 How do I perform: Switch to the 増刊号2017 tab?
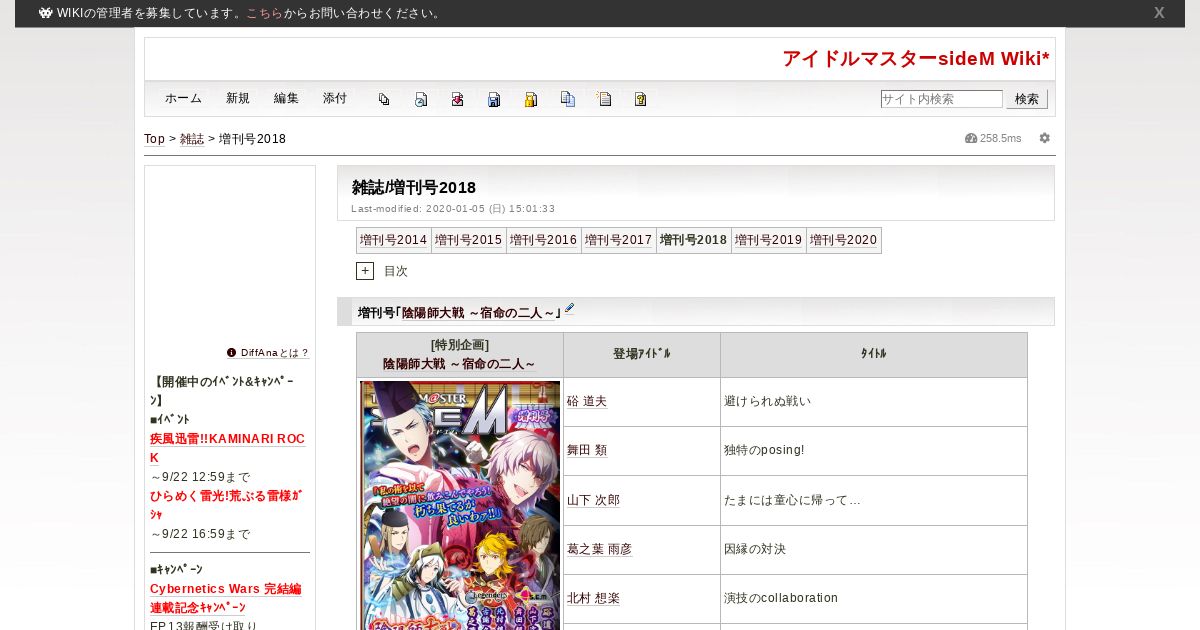click(x=619, y=240)
